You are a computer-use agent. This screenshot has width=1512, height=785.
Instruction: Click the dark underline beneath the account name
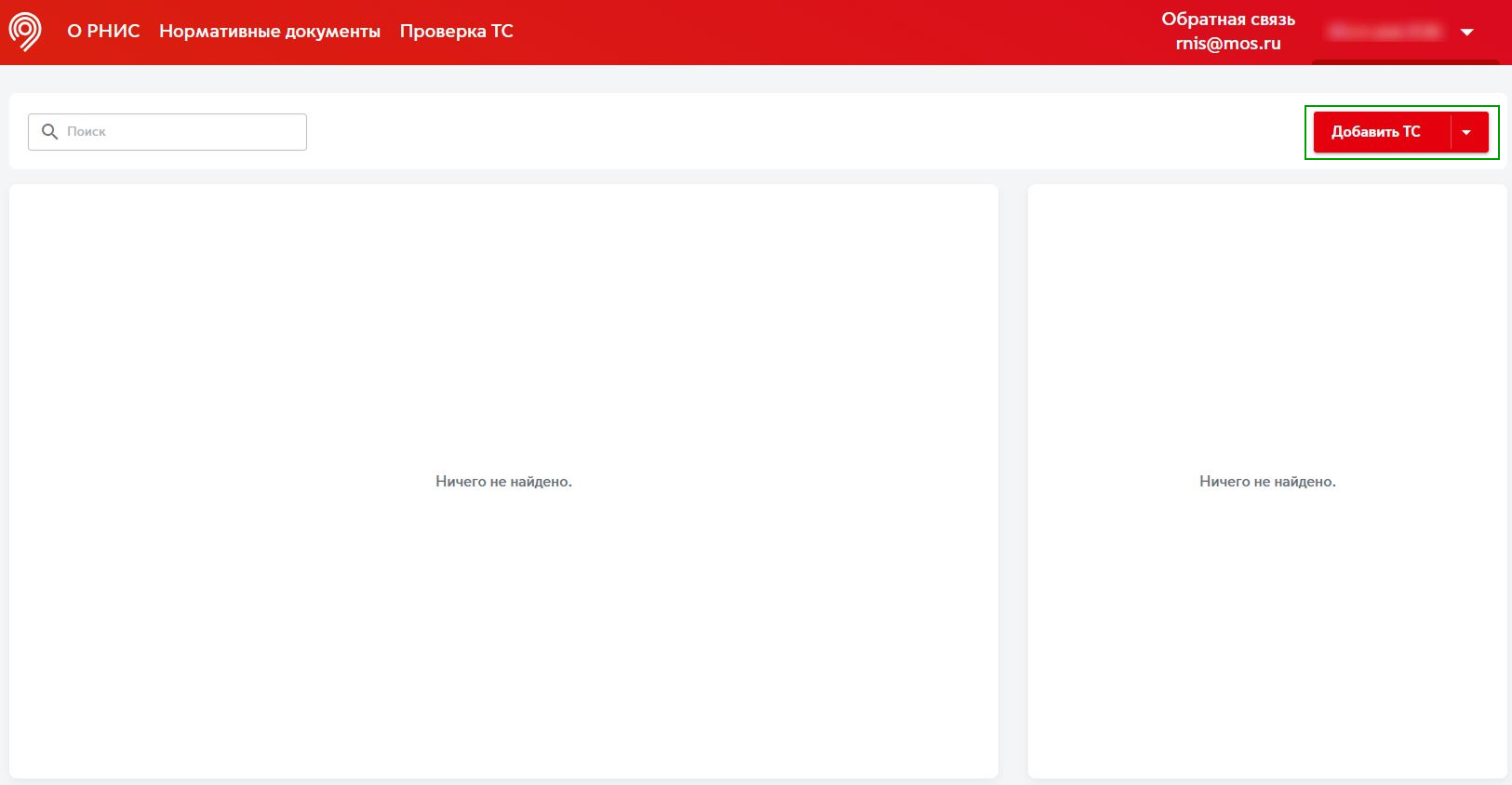pos(1405,62)
